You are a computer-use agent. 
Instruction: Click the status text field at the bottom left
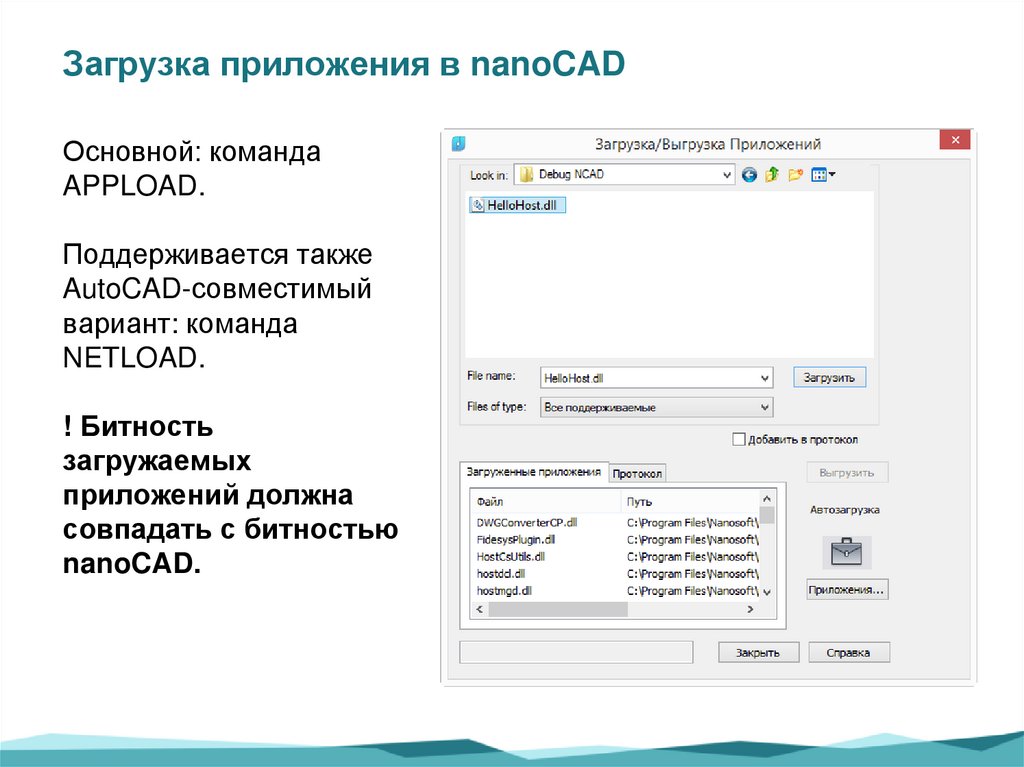576,652
